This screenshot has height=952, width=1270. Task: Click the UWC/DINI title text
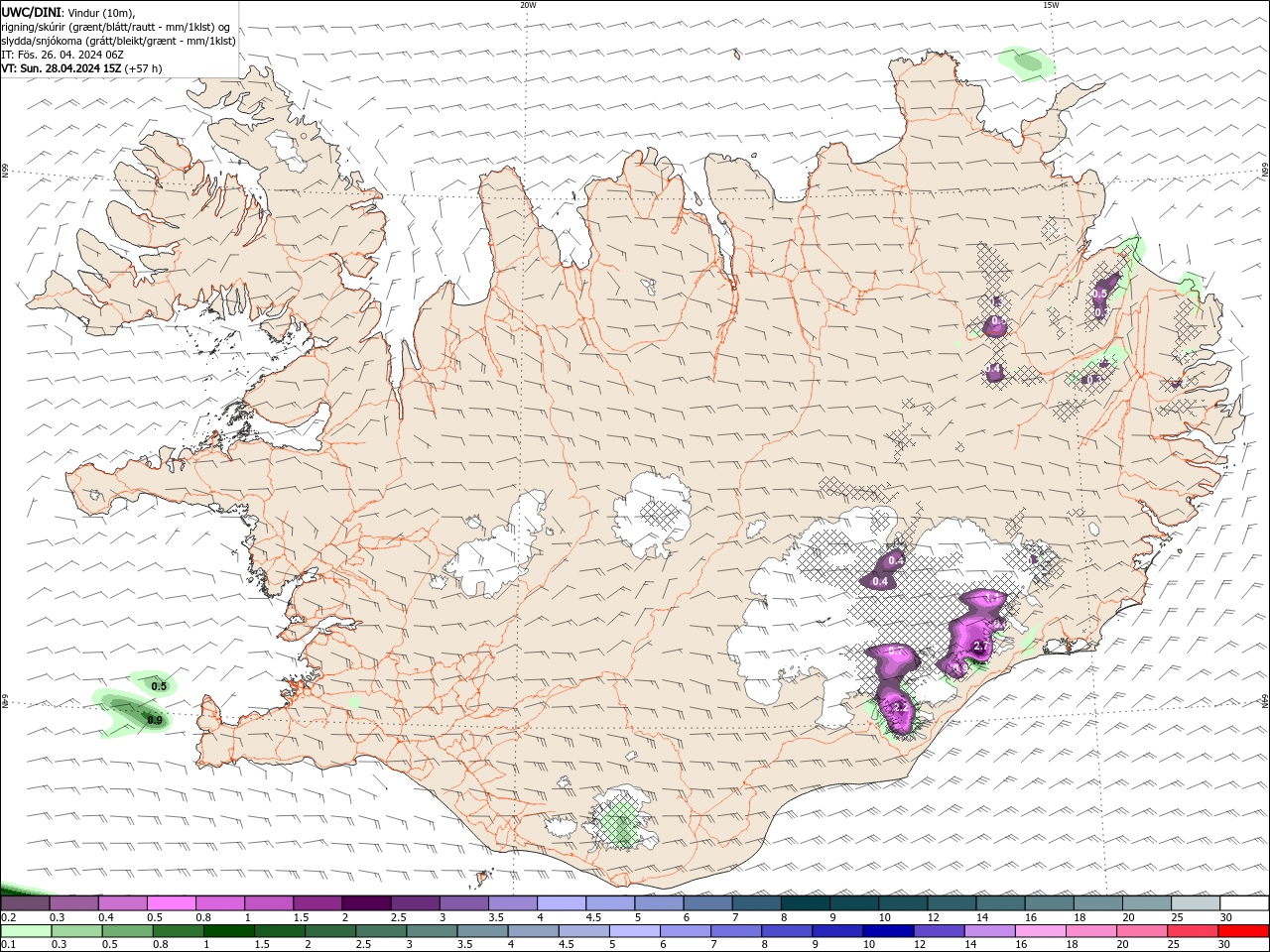tap(31, 12)
